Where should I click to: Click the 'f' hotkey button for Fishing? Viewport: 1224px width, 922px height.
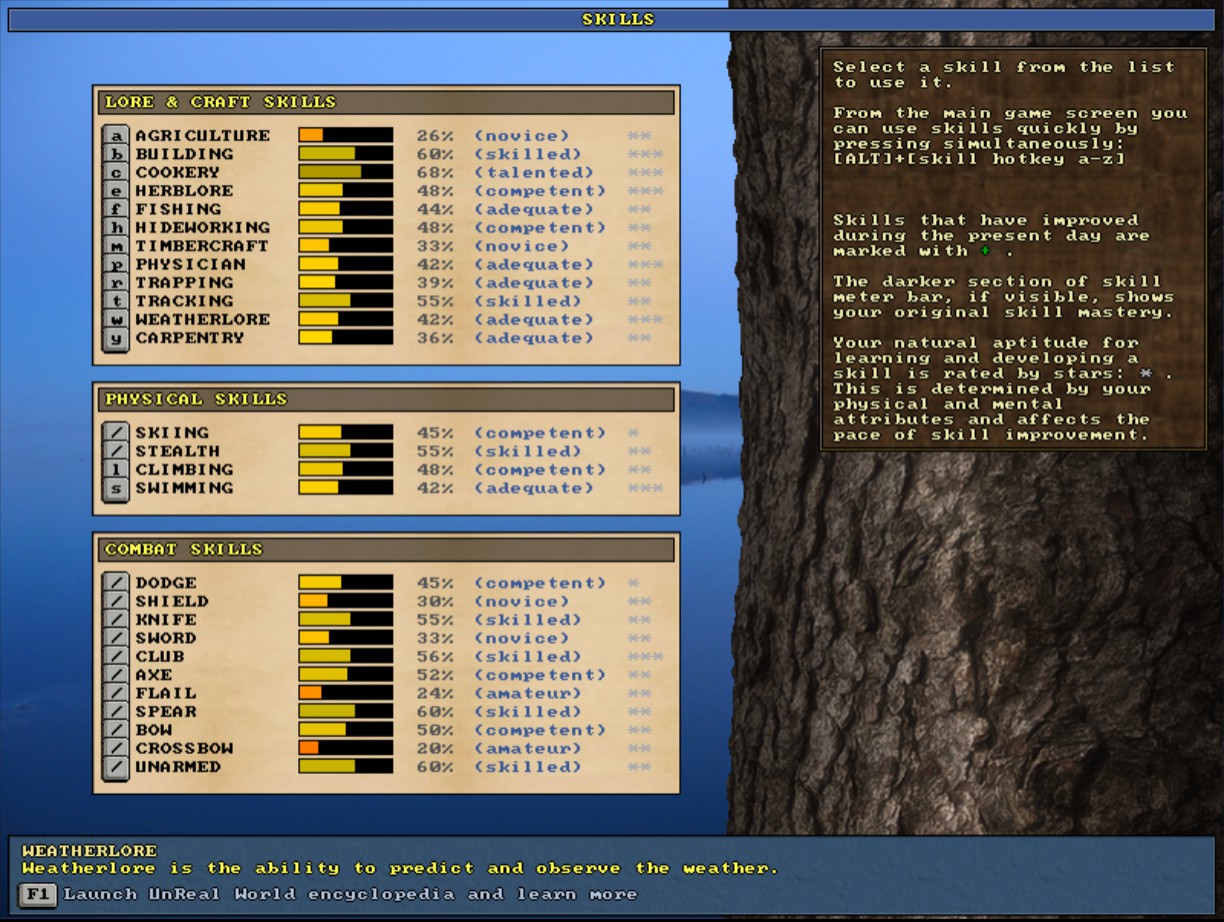pos(116,209)
